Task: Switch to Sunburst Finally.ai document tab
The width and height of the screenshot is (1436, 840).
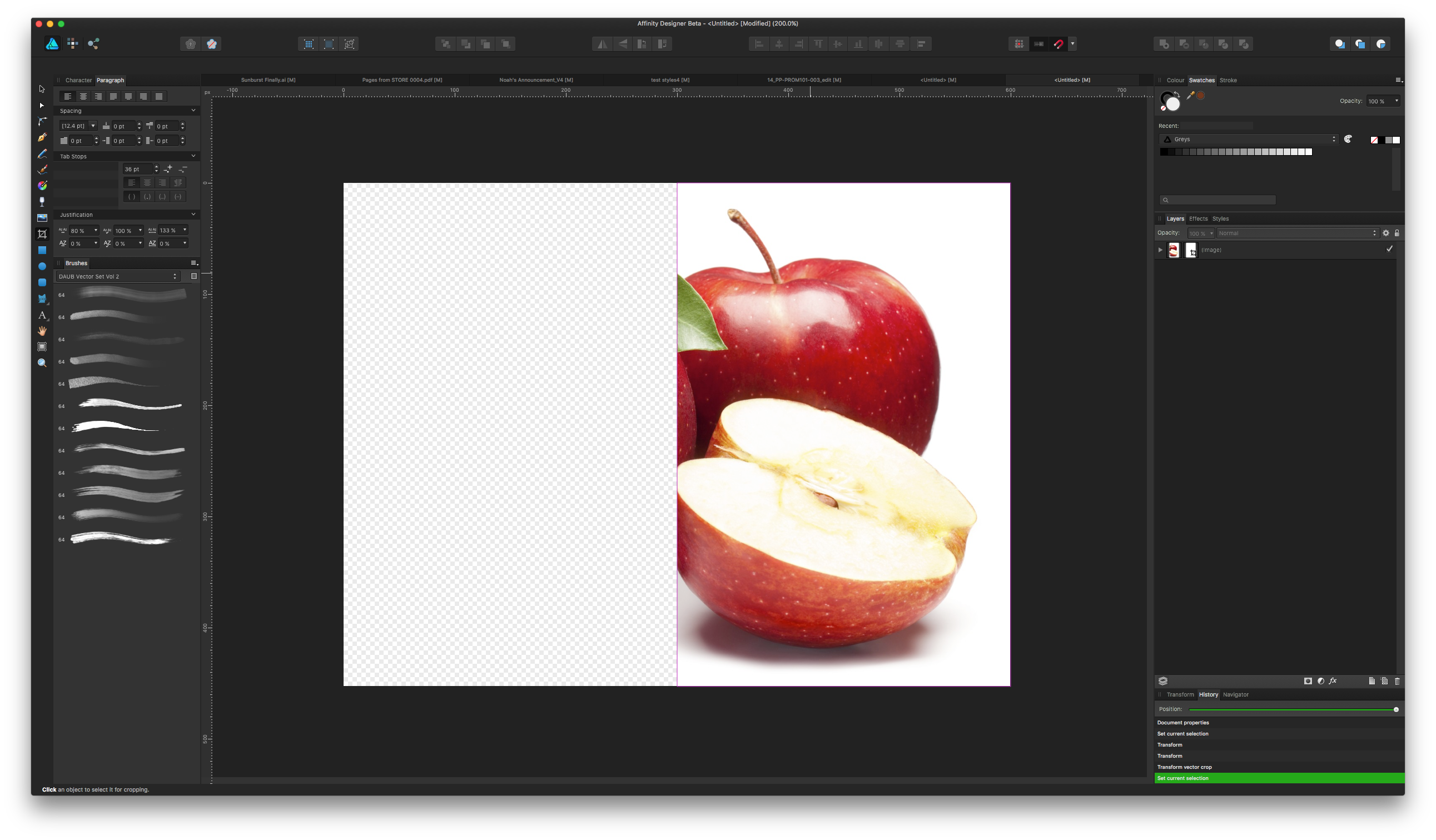Action: click(269, 80)
